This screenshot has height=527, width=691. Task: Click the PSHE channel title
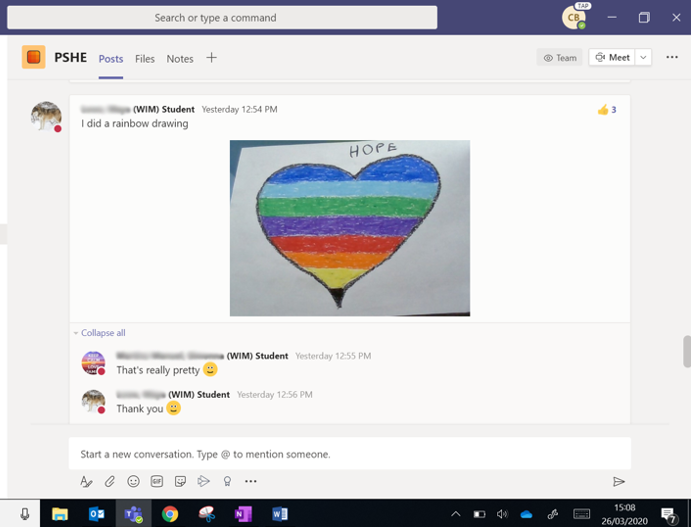click(71, 58)
